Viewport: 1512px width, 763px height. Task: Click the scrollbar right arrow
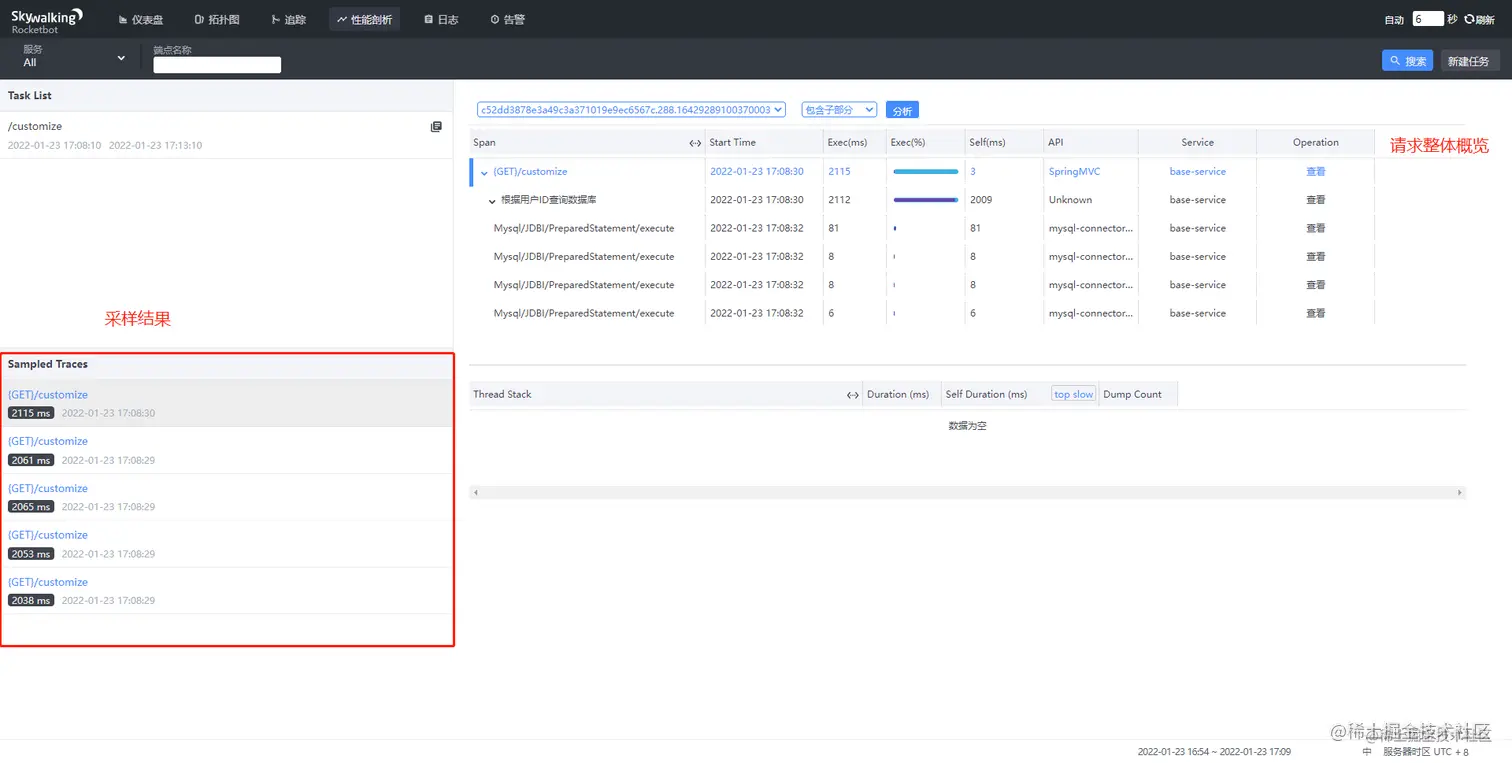(1459, 493)
